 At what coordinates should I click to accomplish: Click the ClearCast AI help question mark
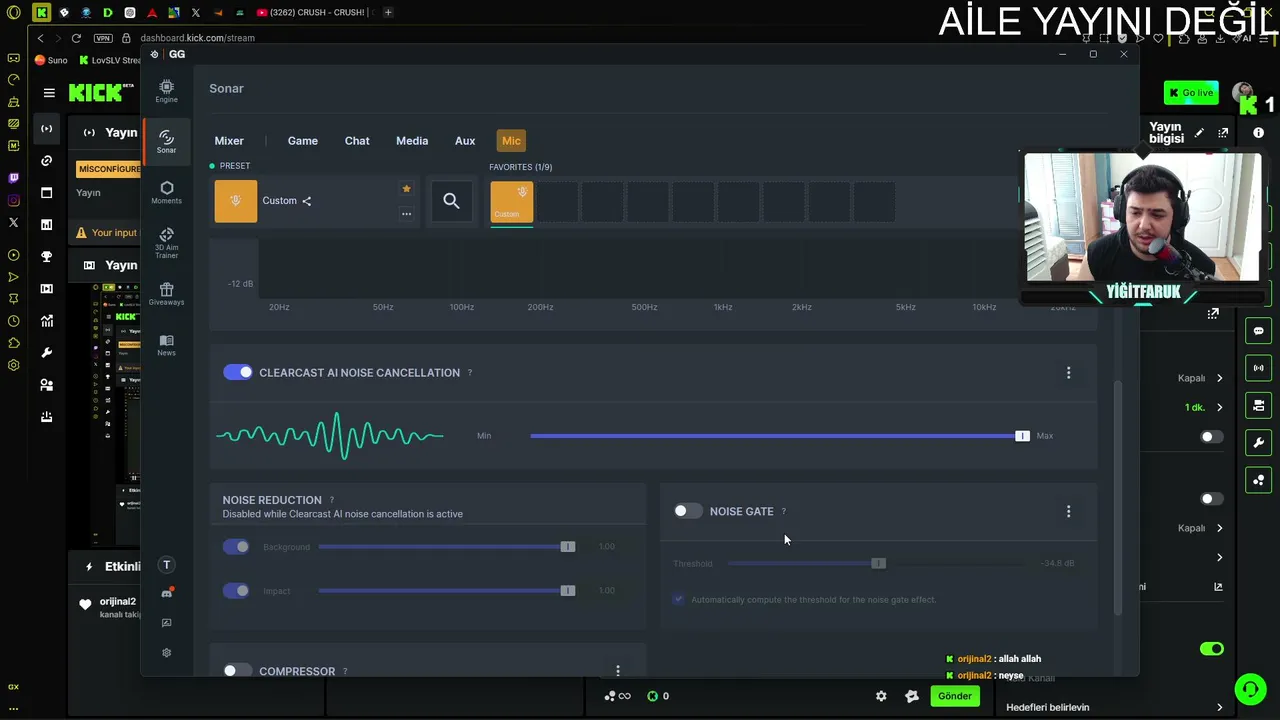(470, 373)
